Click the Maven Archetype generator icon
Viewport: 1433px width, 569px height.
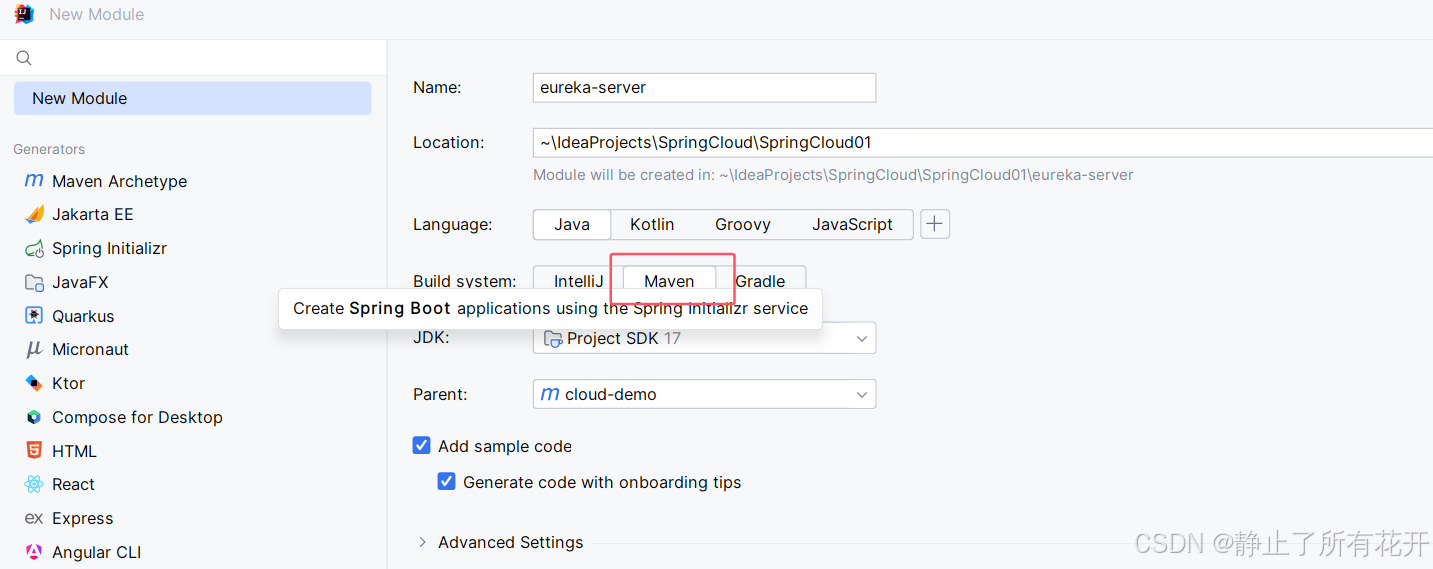pyautogui.click(x=34, y=181)
